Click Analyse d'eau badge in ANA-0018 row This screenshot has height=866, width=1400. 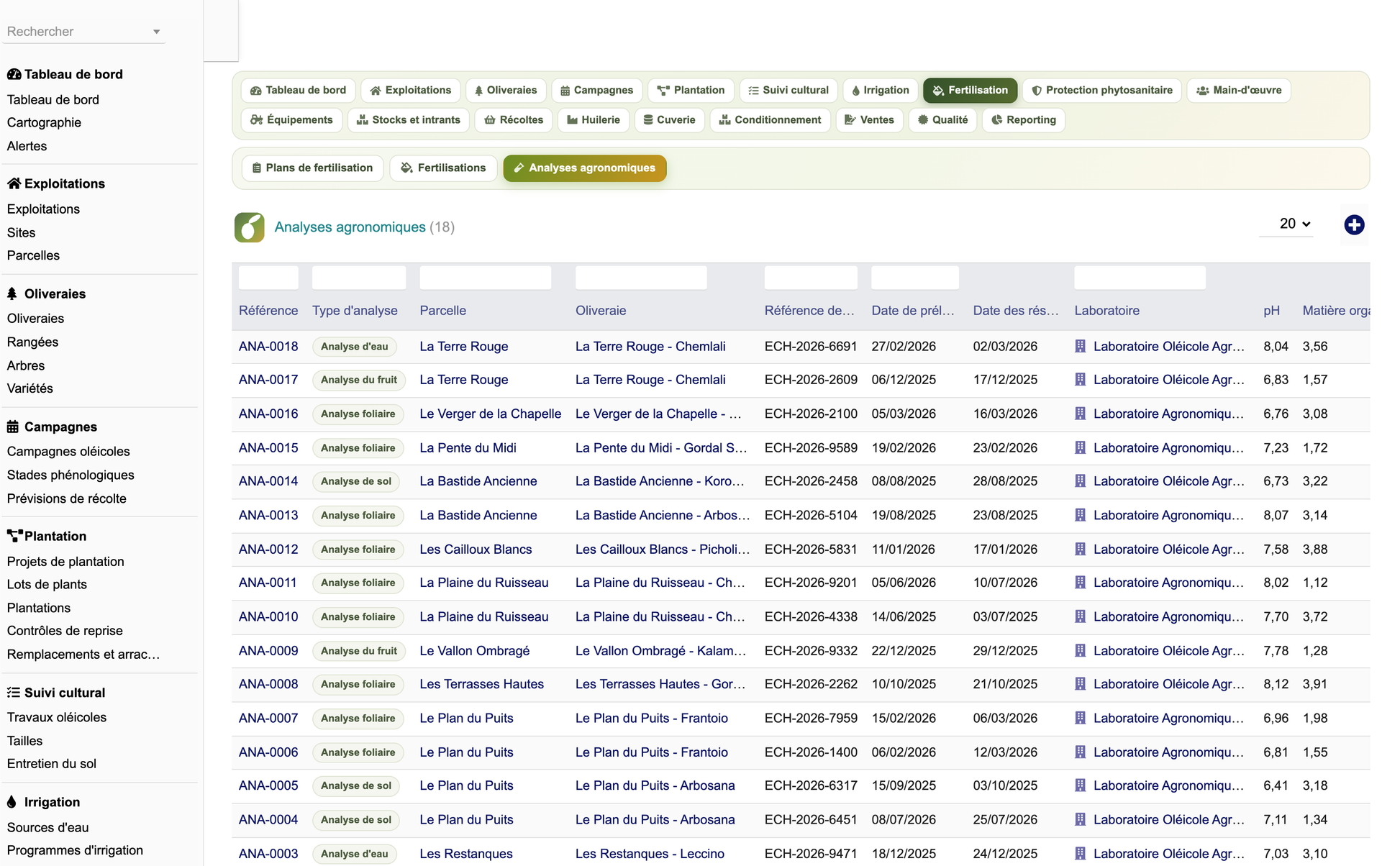(x=355, y=347)
